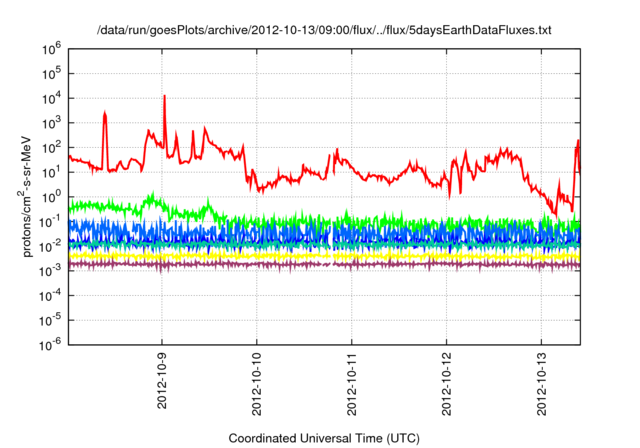Click the 10^0 y-axis tick label
This screenshot has width=640, height=448.
pyautogui.click(x=51, y=197)
